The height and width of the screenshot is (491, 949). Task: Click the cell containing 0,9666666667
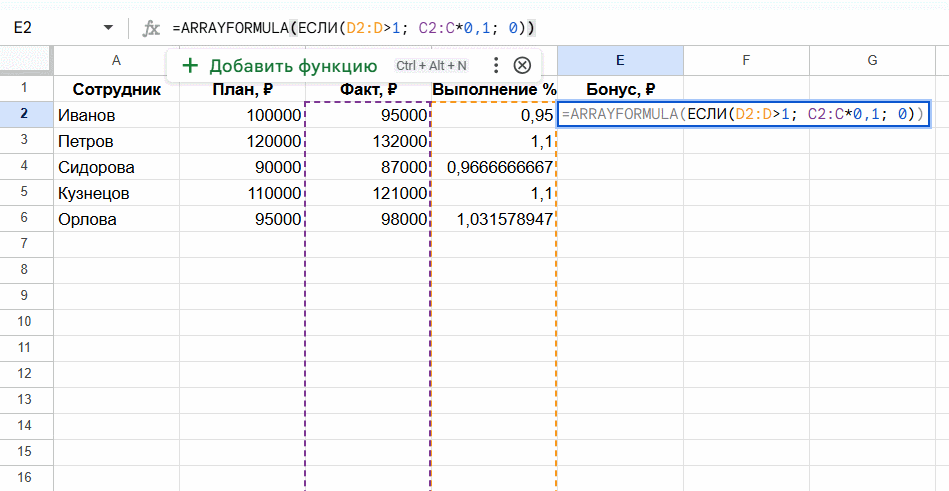494,167
